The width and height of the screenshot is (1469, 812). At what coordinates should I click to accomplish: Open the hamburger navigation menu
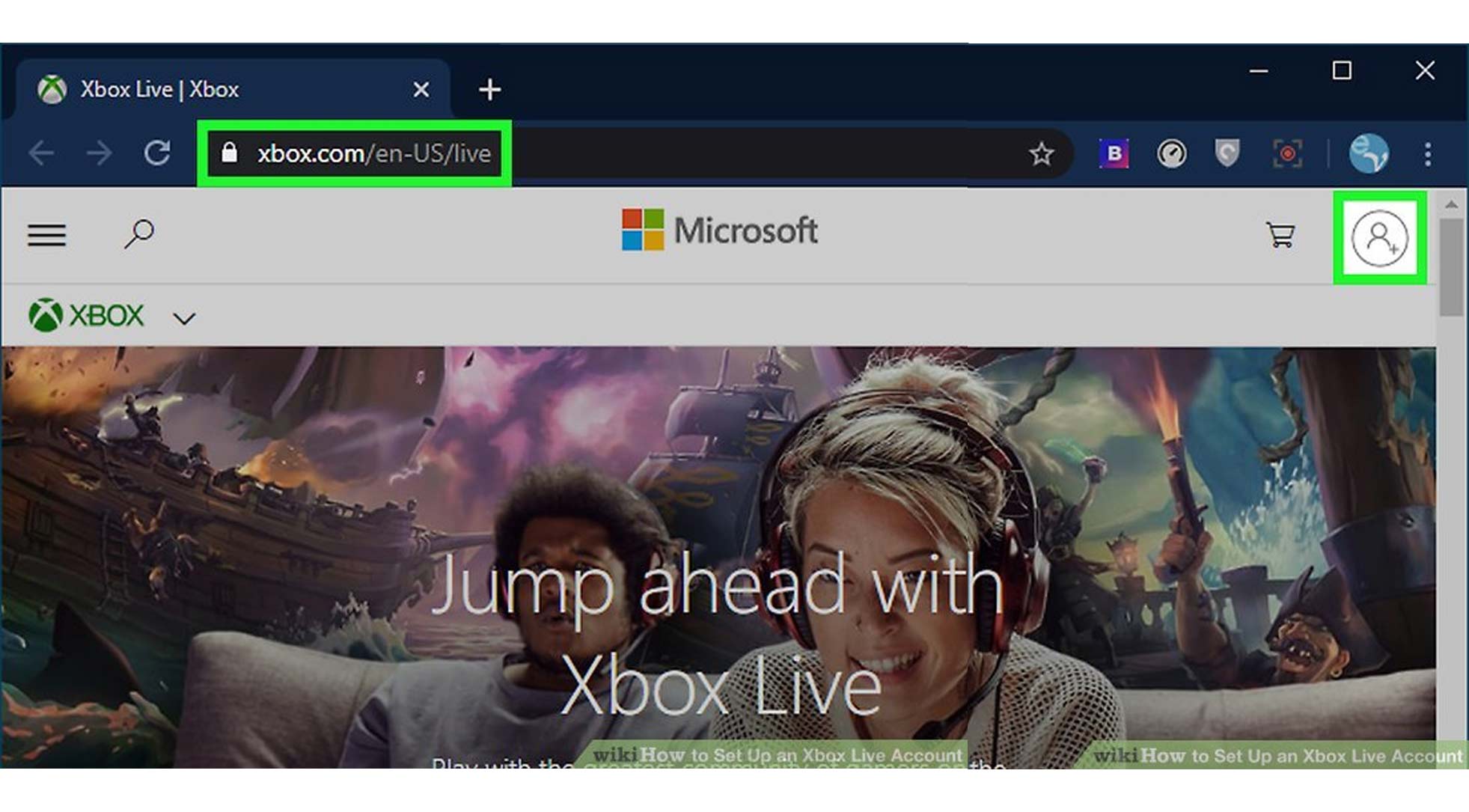tap(47, 236)
